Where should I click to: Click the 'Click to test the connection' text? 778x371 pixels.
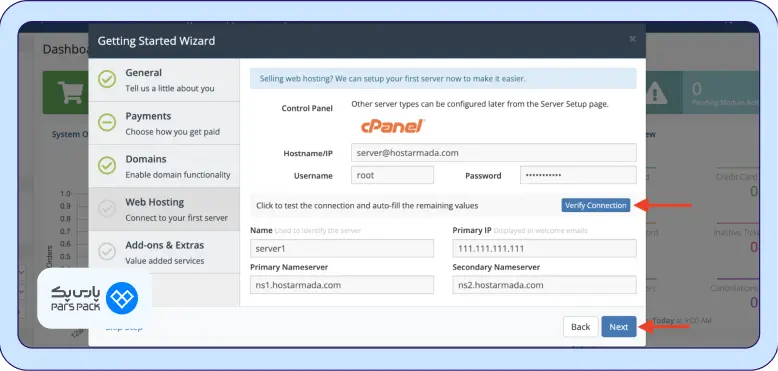click(x=367, y=205)
